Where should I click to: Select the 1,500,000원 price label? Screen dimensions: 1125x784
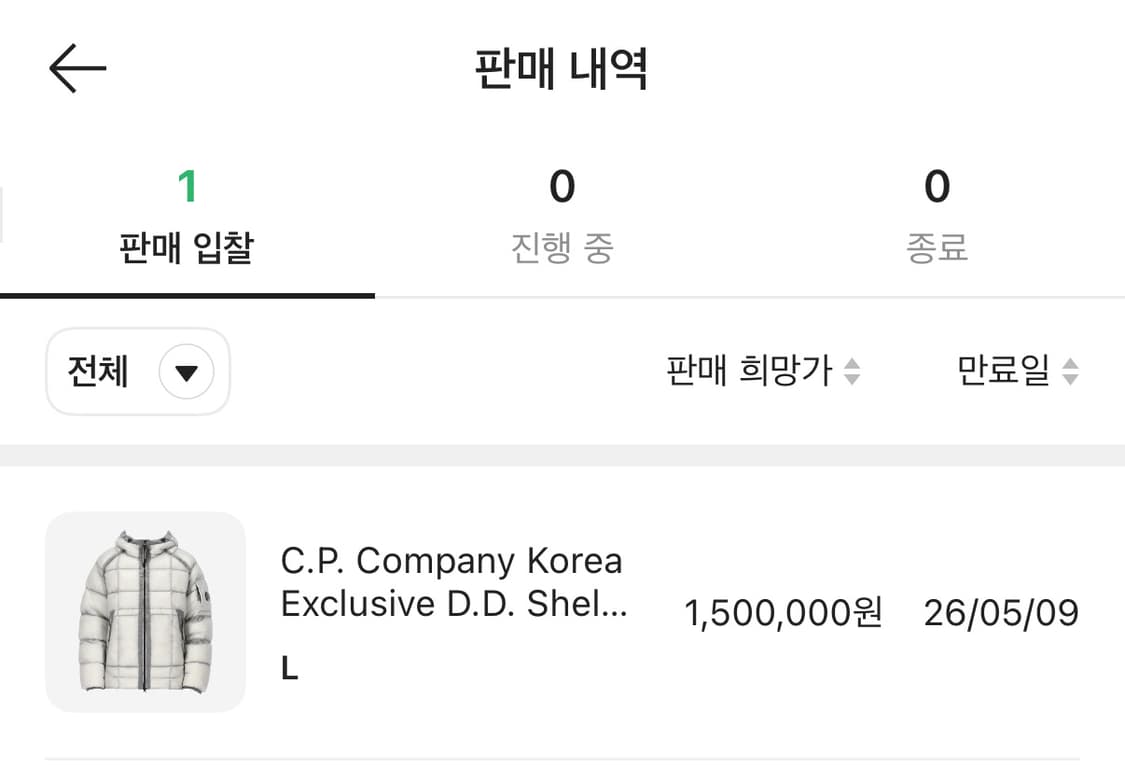coord(783,613)
